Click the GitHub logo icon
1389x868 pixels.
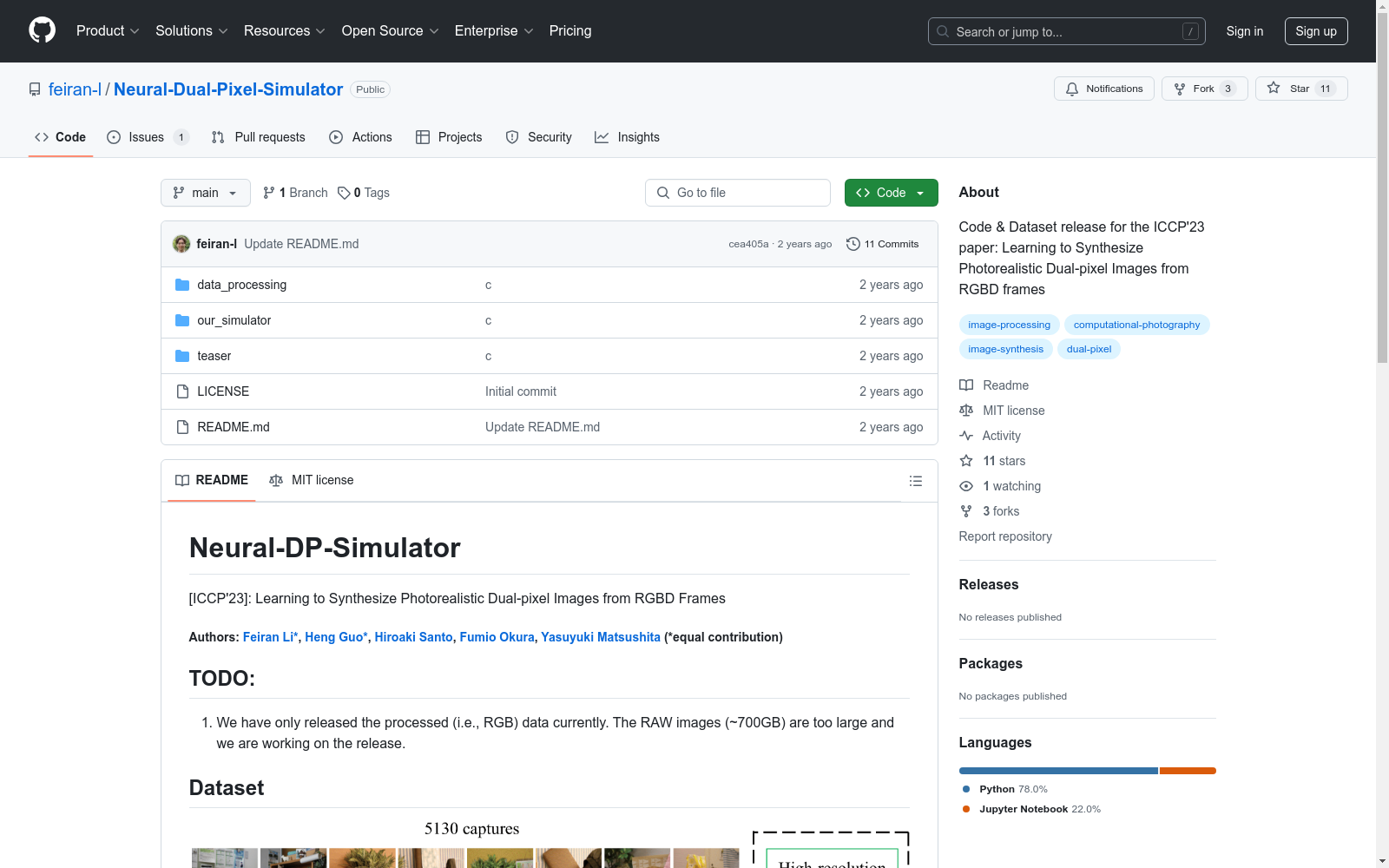(42, 30)
